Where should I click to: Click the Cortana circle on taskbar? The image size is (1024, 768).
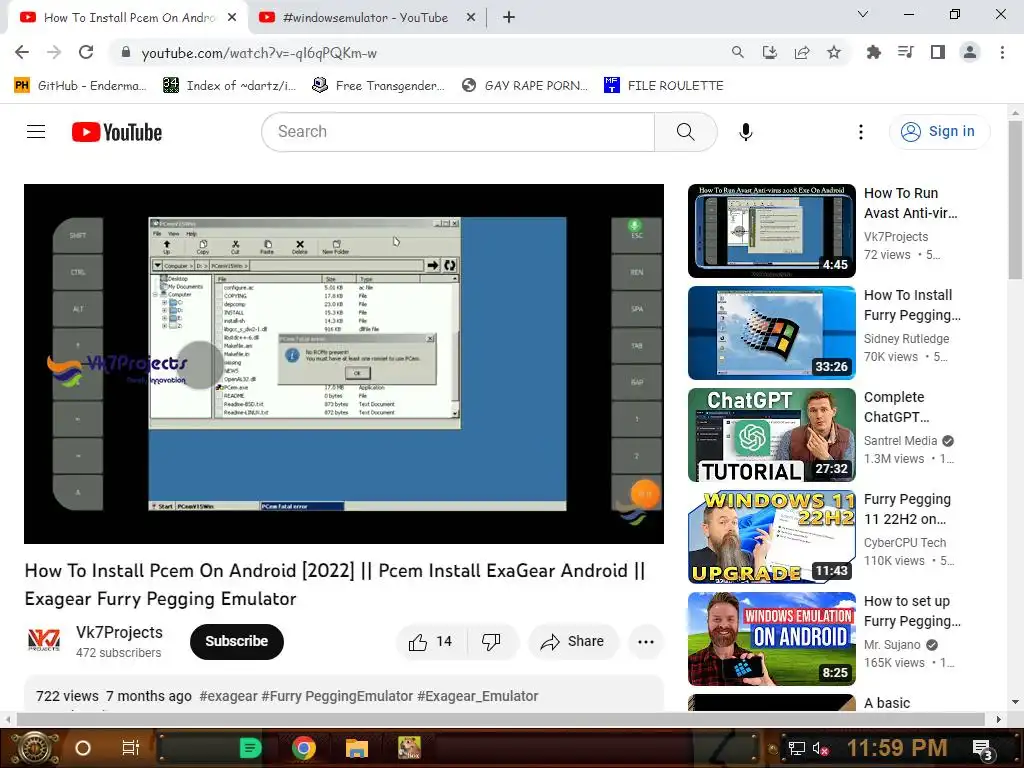tap(83, 748)
